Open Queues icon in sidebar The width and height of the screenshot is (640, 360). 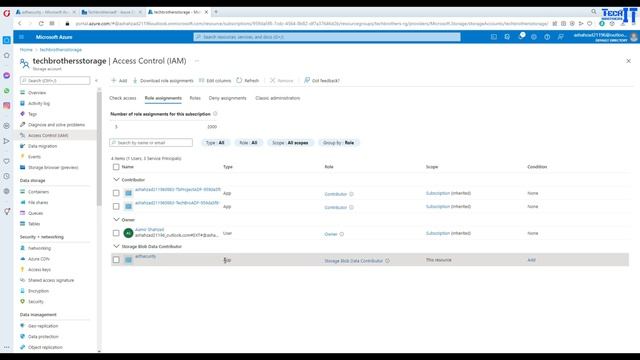coord(22,213)
